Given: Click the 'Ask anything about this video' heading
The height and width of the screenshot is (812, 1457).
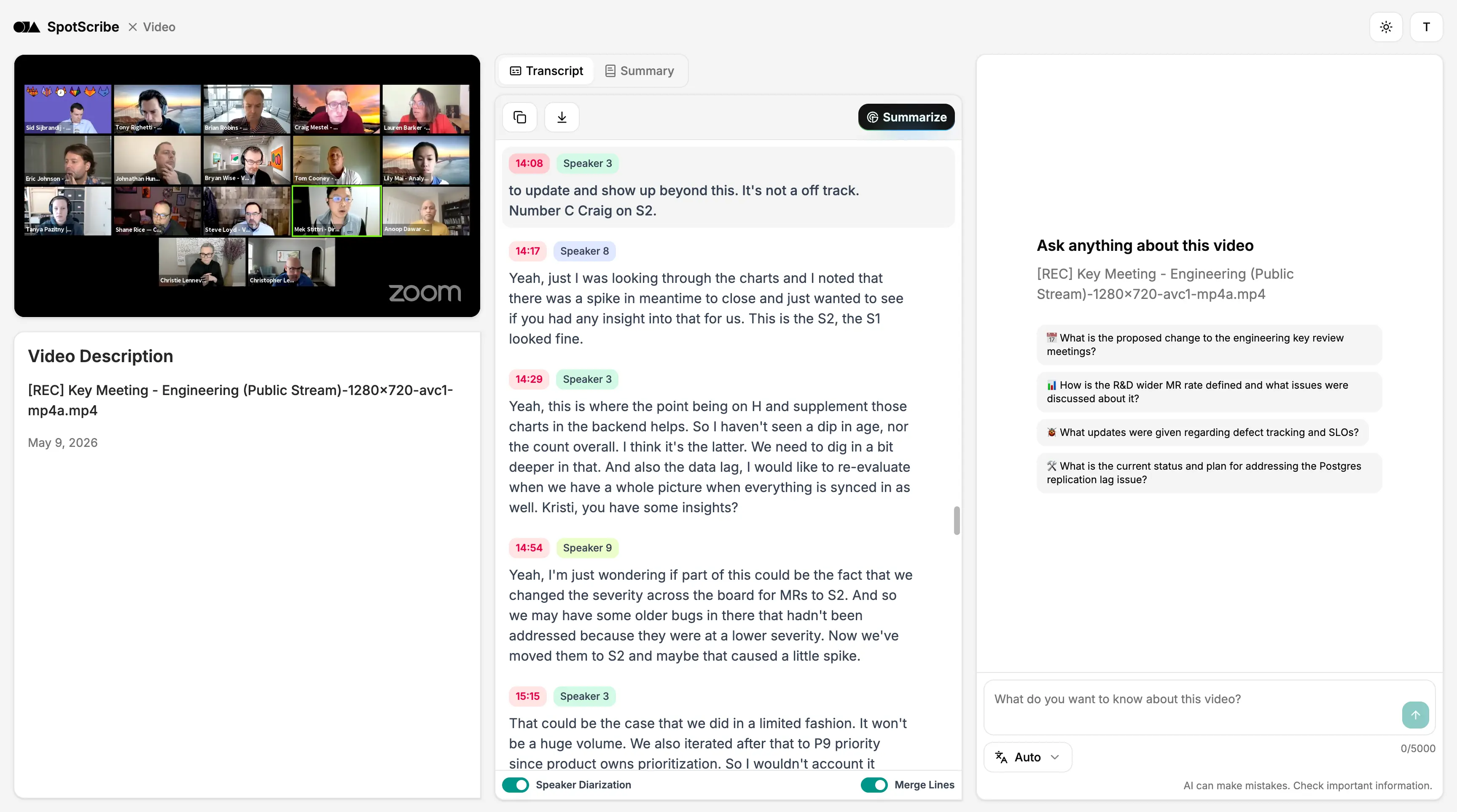Looking at the screenshot, I should pos(1145,245).
